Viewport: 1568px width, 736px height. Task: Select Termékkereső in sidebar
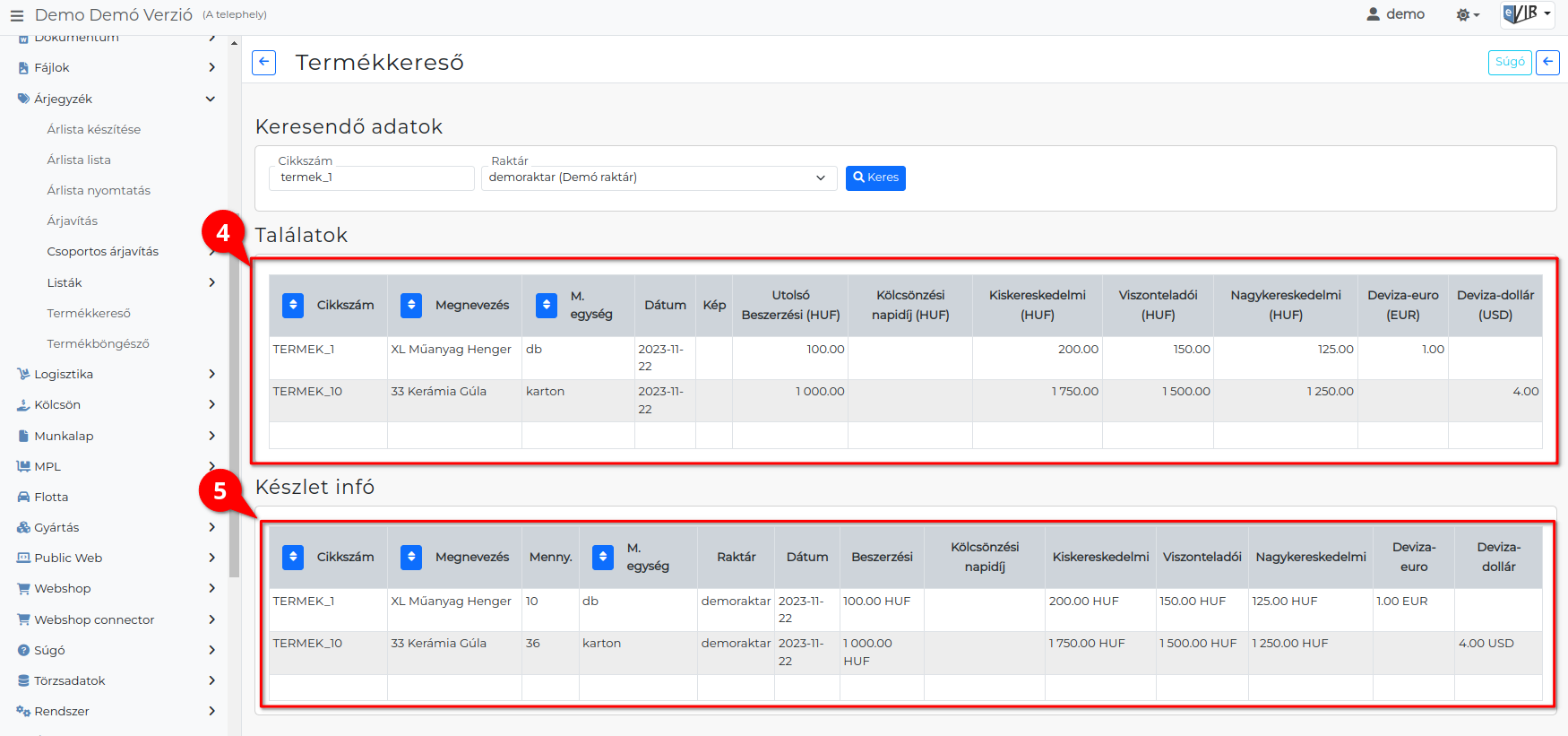89,313
